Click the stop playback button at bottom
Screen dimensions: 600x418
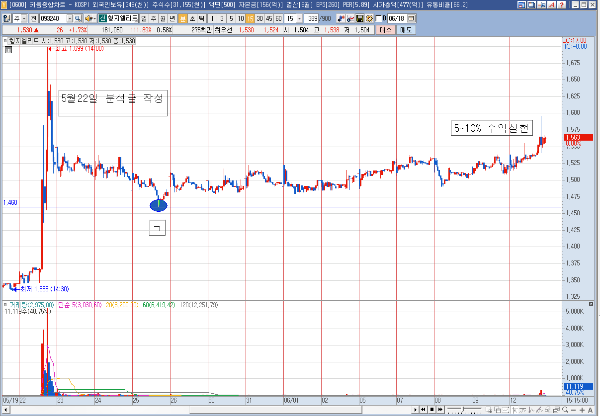pyautogui.click(x=432, y=410)
